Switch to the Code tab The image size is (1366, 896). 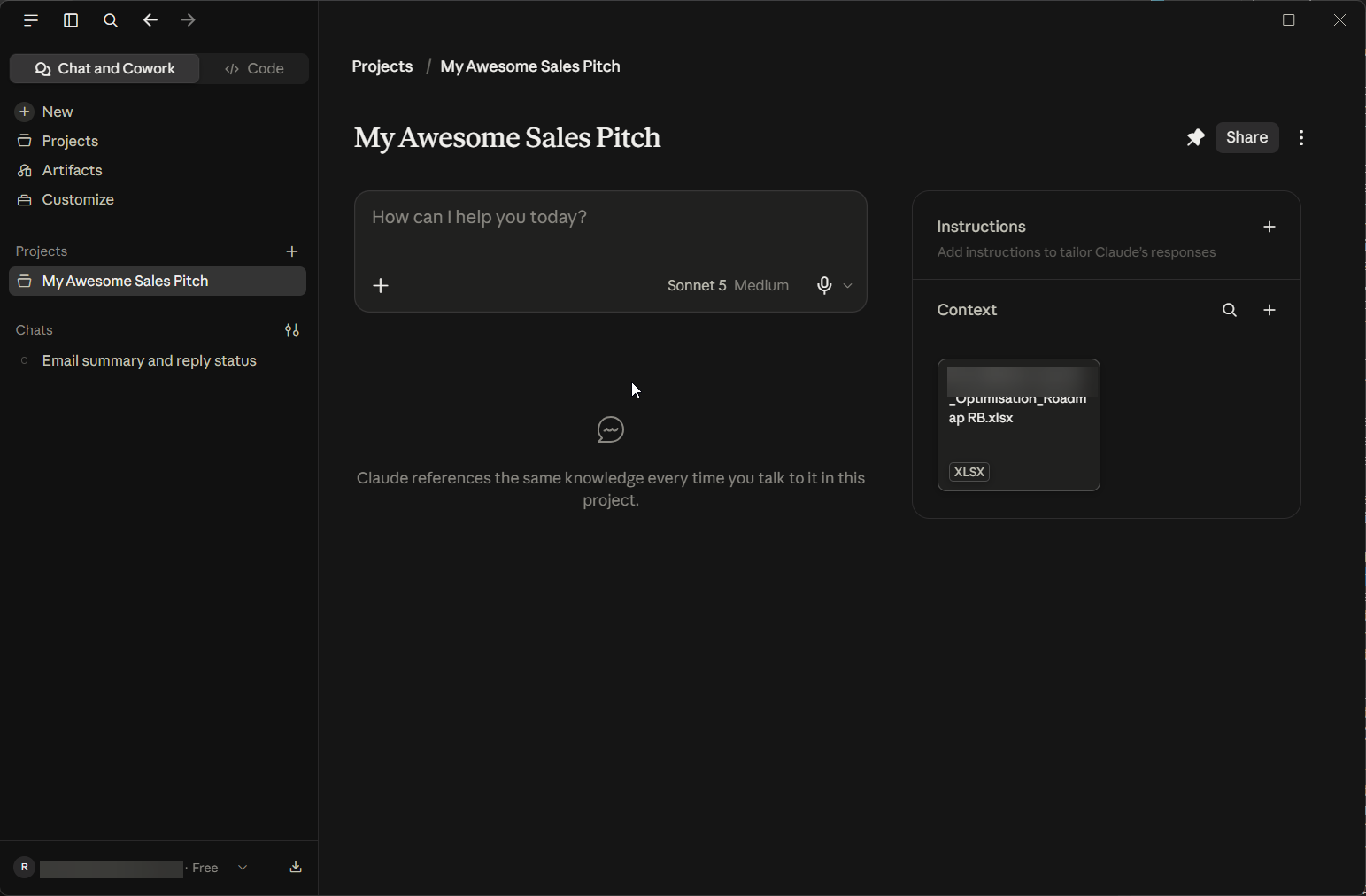(x=255, y=68)
